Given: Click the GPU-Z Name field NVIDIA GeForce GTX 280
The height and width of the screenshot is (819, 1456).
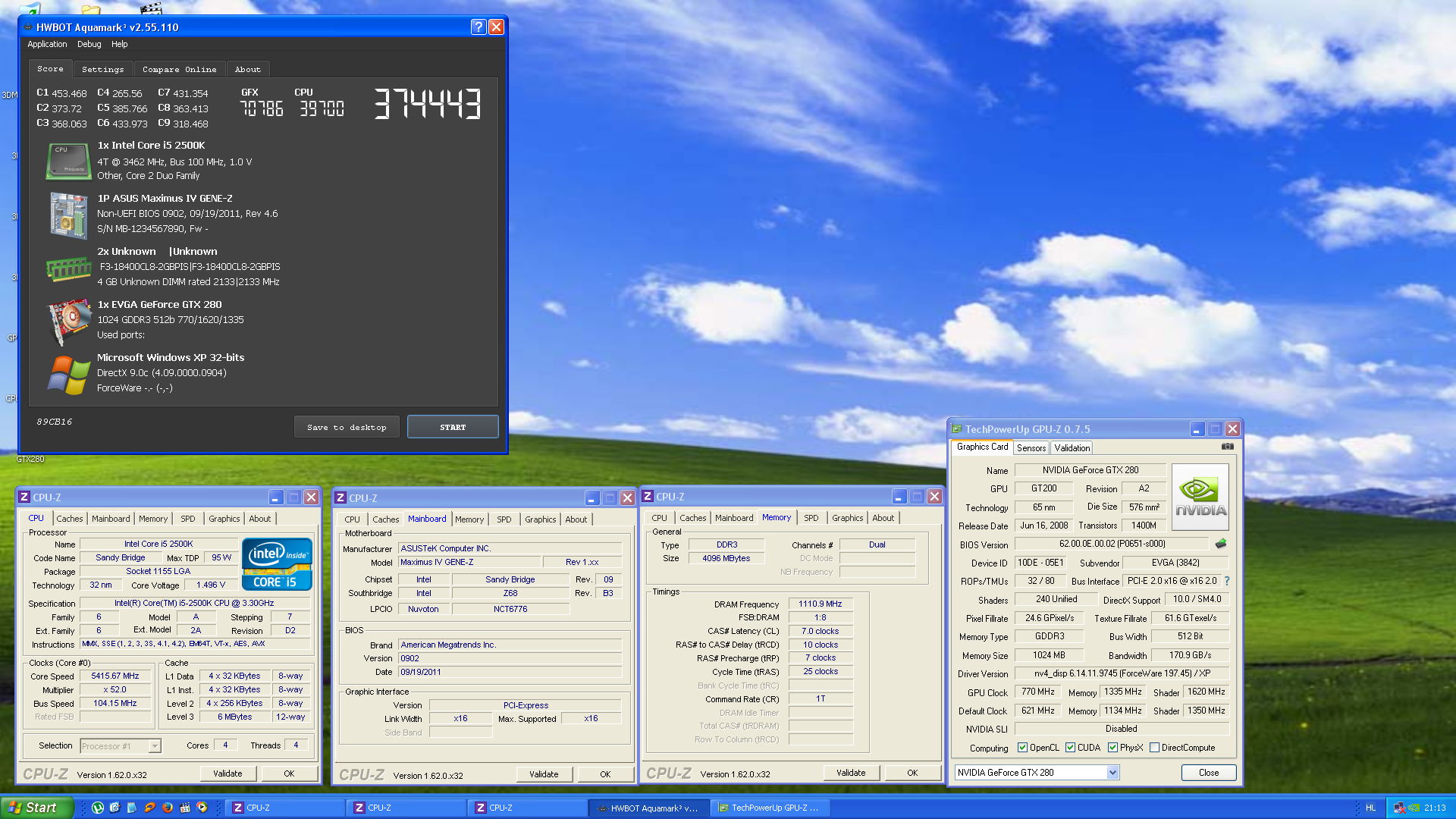Looking at the screenshot, I should 1090,470.
